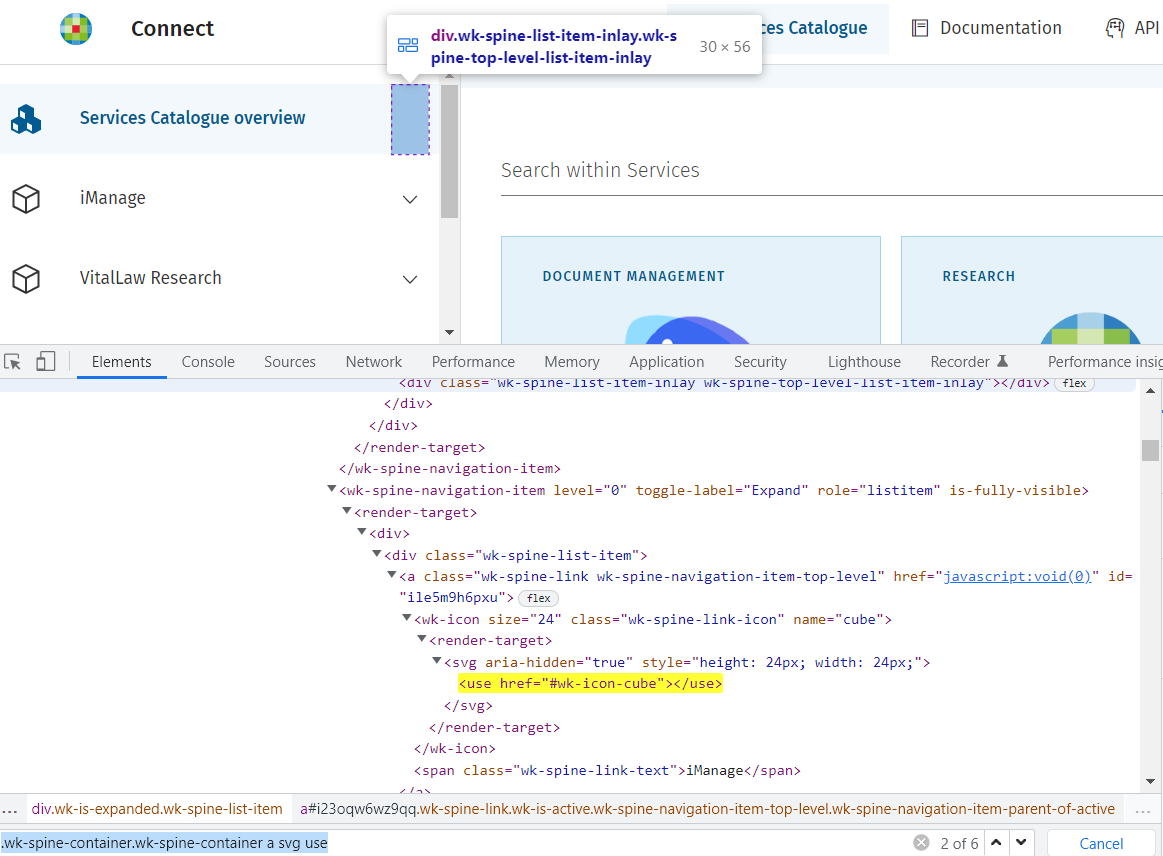Expand the iManage sidebar chevron
Image resolution: width=1163 pixels, height=856 pixels.
[x=409, y=200]
